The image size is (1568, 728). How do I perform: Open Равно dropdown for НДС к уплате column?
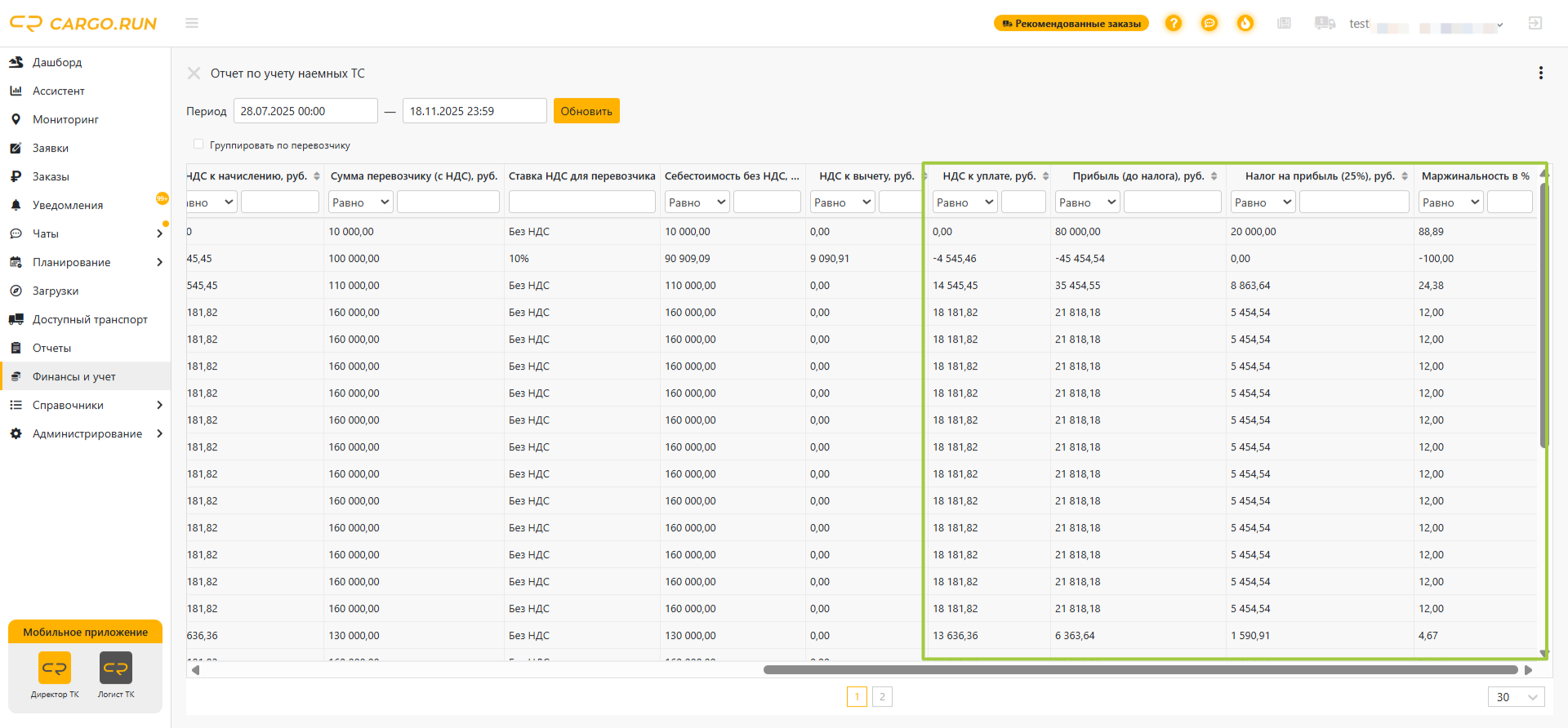[964, 202]
